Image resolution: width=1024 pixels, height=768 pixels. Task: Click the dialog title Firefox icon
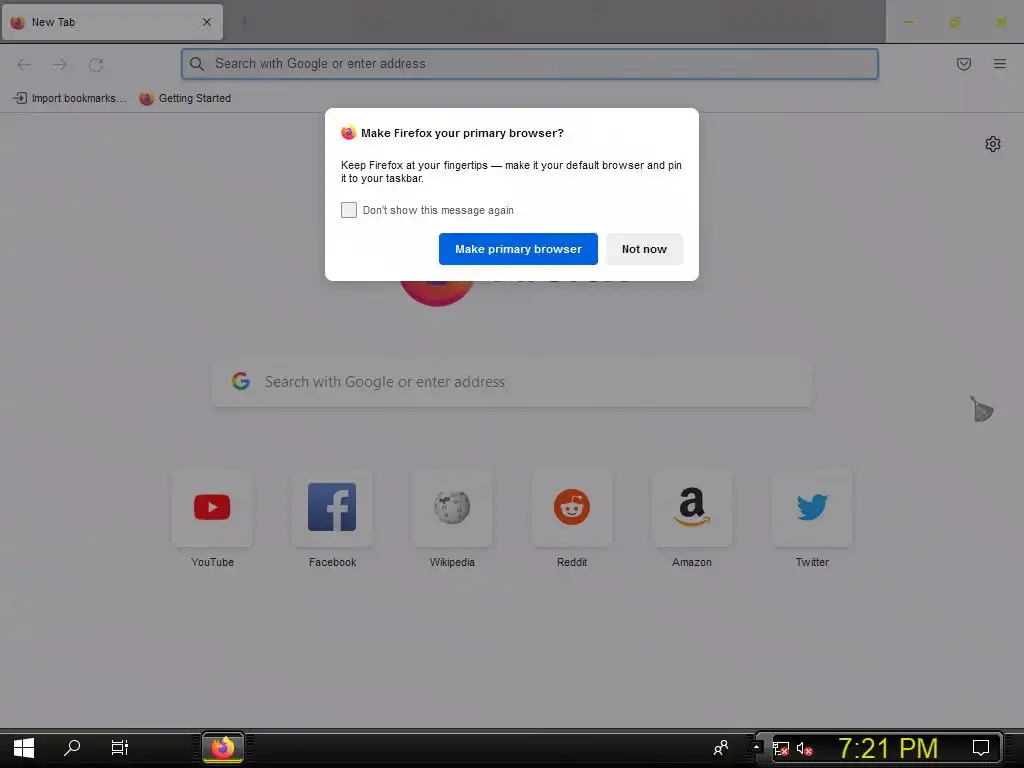pos(349,133)
